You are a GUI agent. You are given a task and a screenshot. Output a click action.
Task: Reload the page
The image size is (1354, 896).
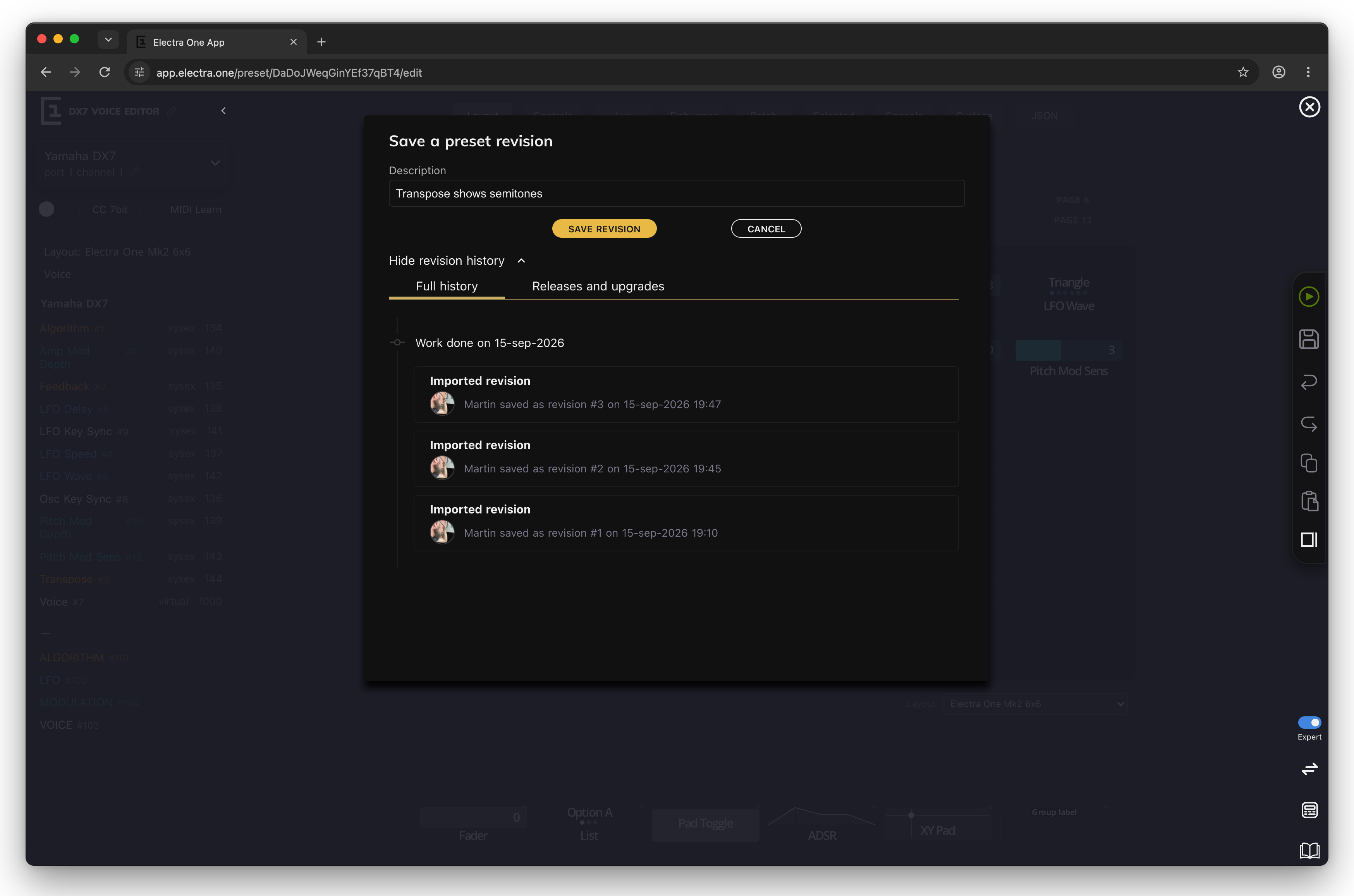click(105, 72)
